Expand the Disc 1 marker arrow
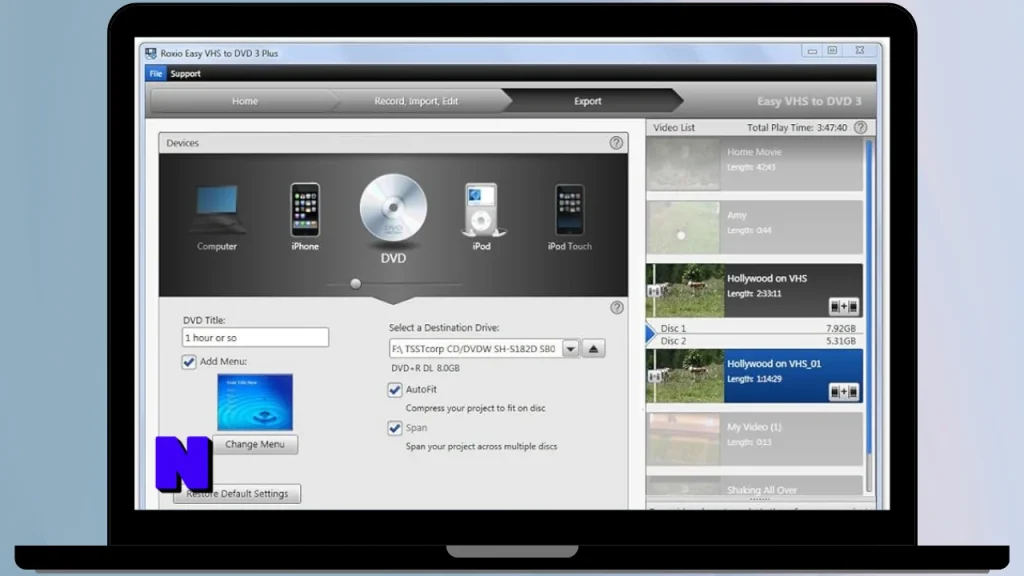This screenshot has height=576, width=1024. (650, 334)
